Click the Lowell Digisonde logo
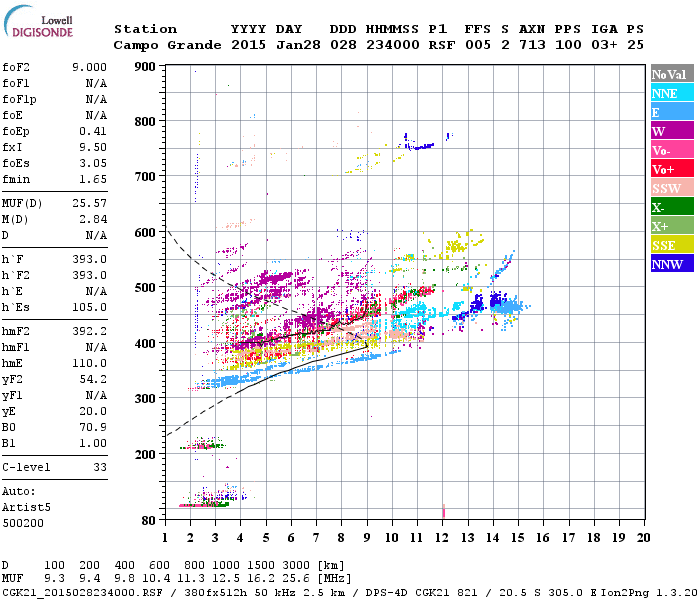This screenshot has width=700, height=600. pos(39,22)
